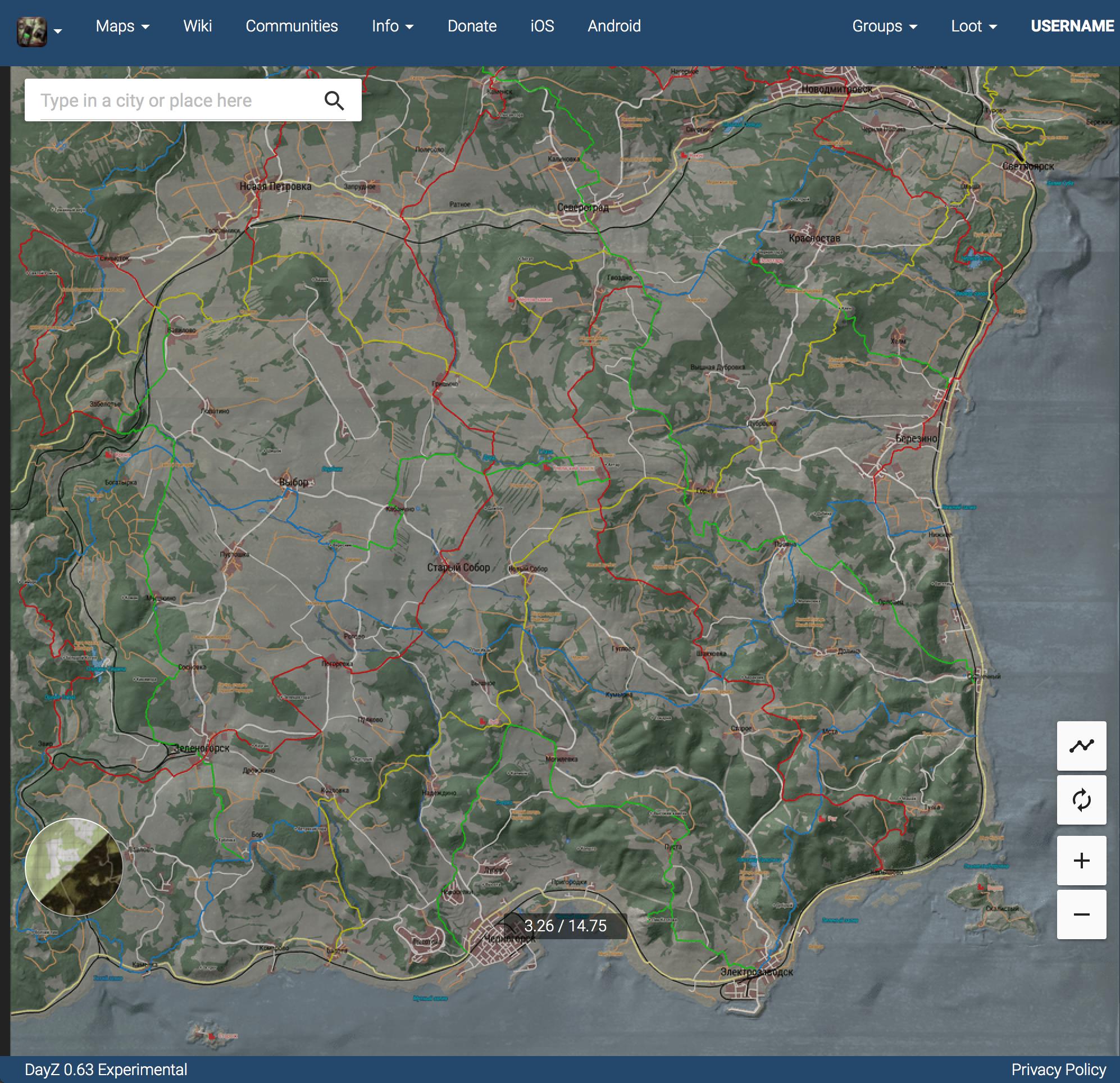Expand the Loot dropdown menu
1120x1083 pixels.
click(x=970, y=26)
